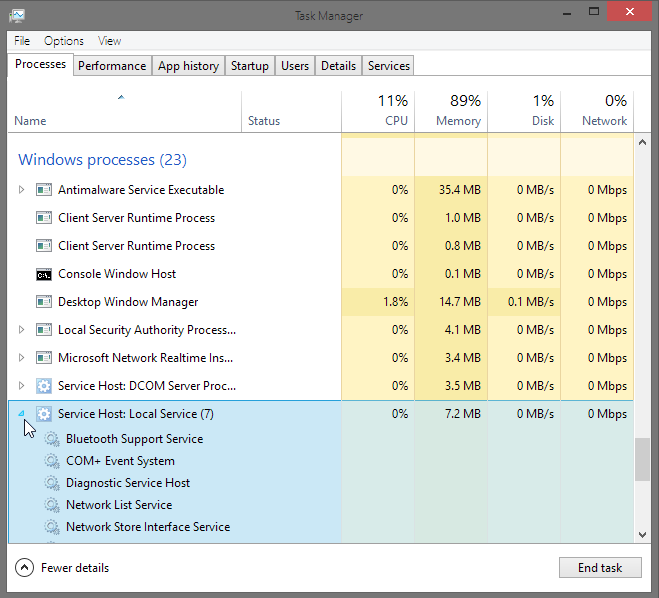
Task: Click the scrollbar down arrow
Action: (642, 535)
